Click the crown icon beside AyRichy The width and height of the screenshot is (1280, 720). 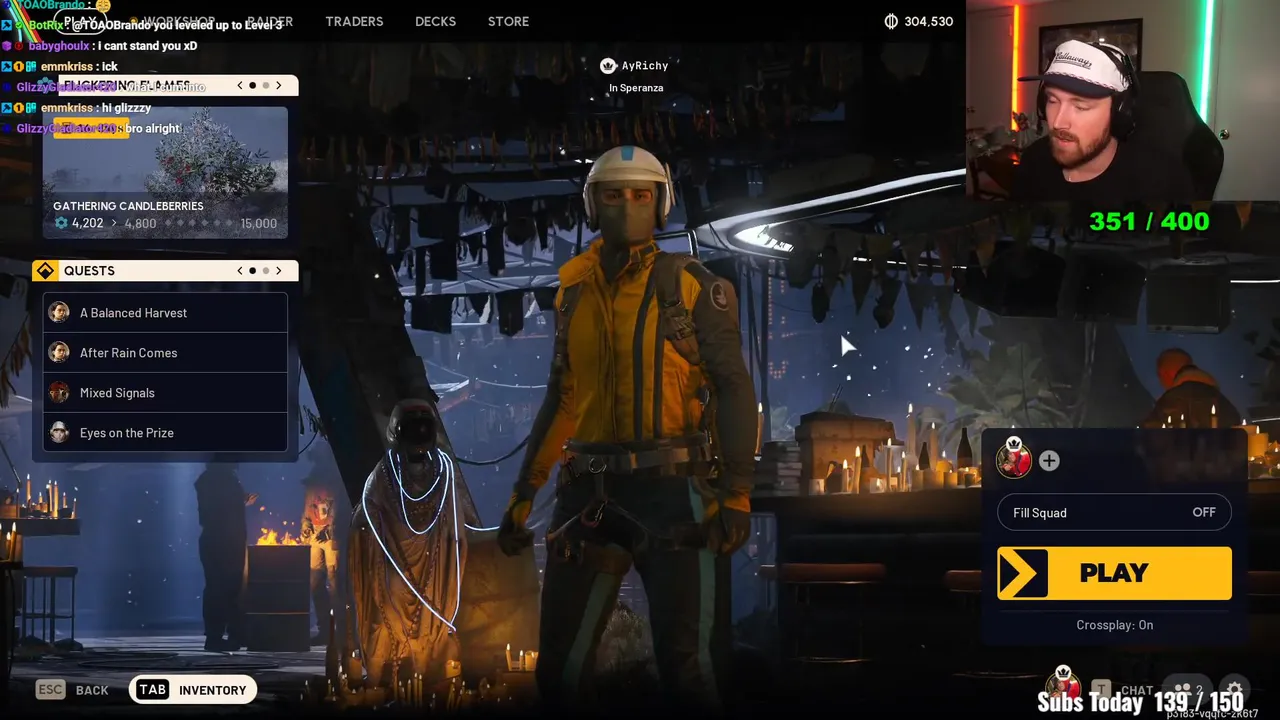coord(607,66)
